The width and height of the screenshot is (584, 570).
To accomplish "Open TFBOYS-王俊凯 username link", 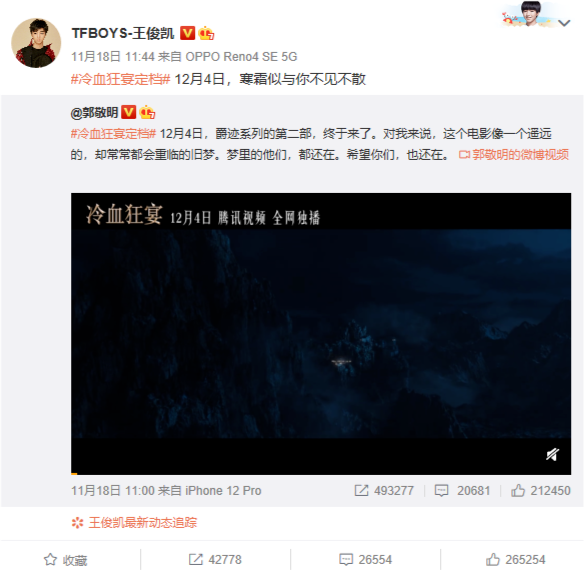I will (123, 34).
